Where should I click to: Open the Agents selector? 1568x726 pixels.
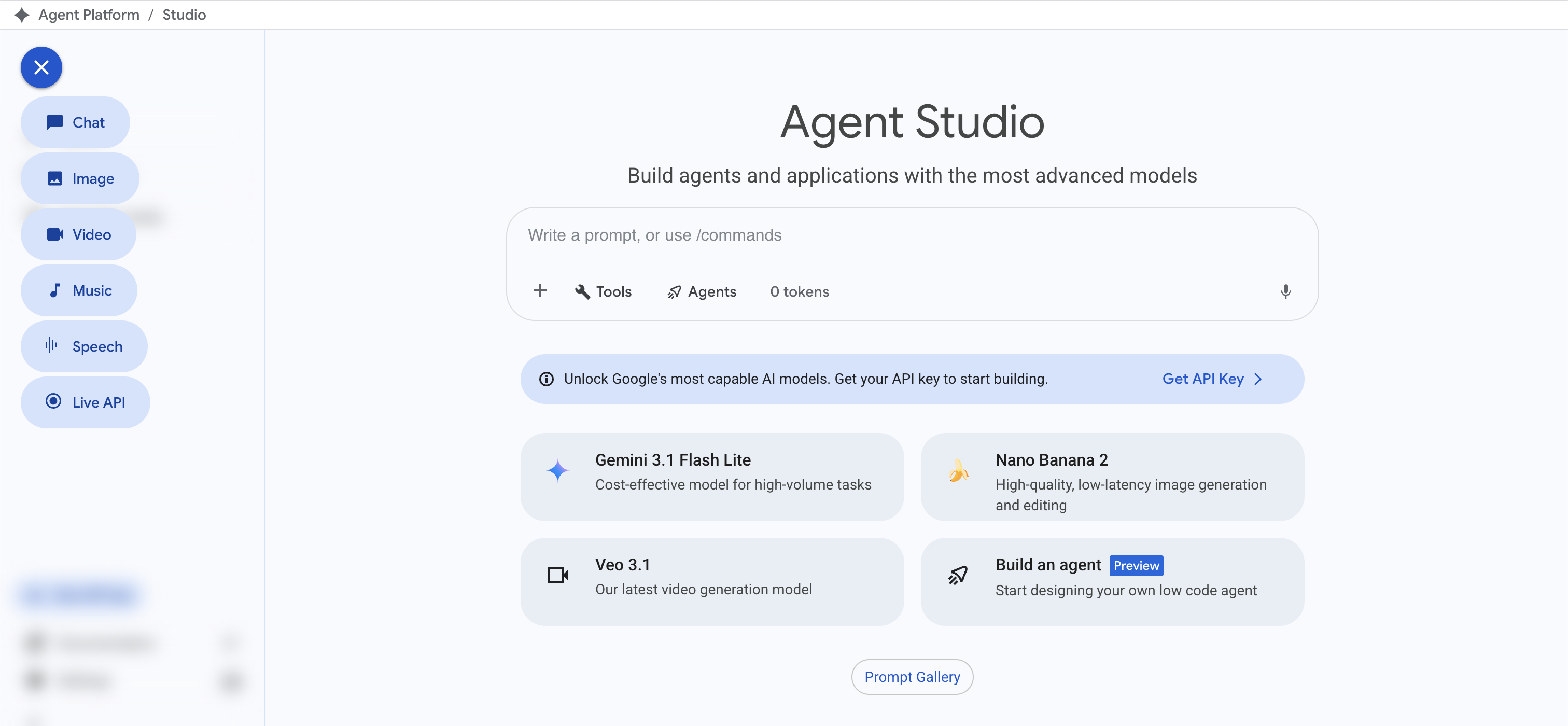[x=702, y=291]
